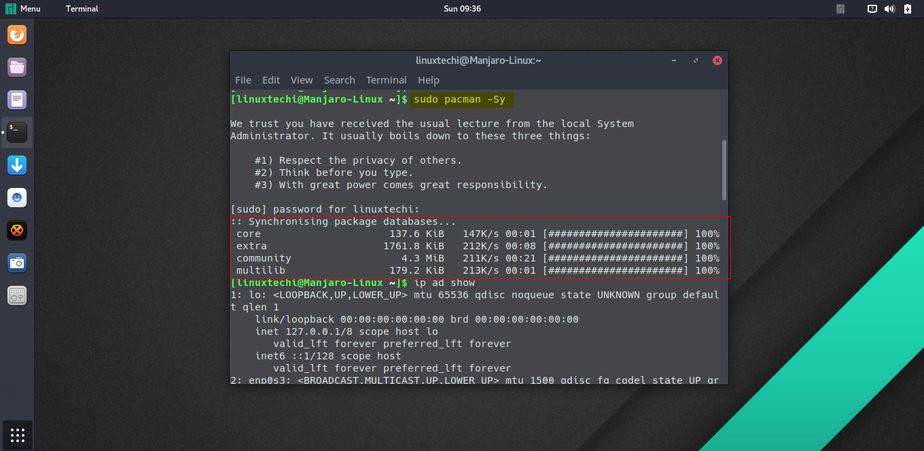
Task: Show all applications grid
Action: click(x=18, y=435)
